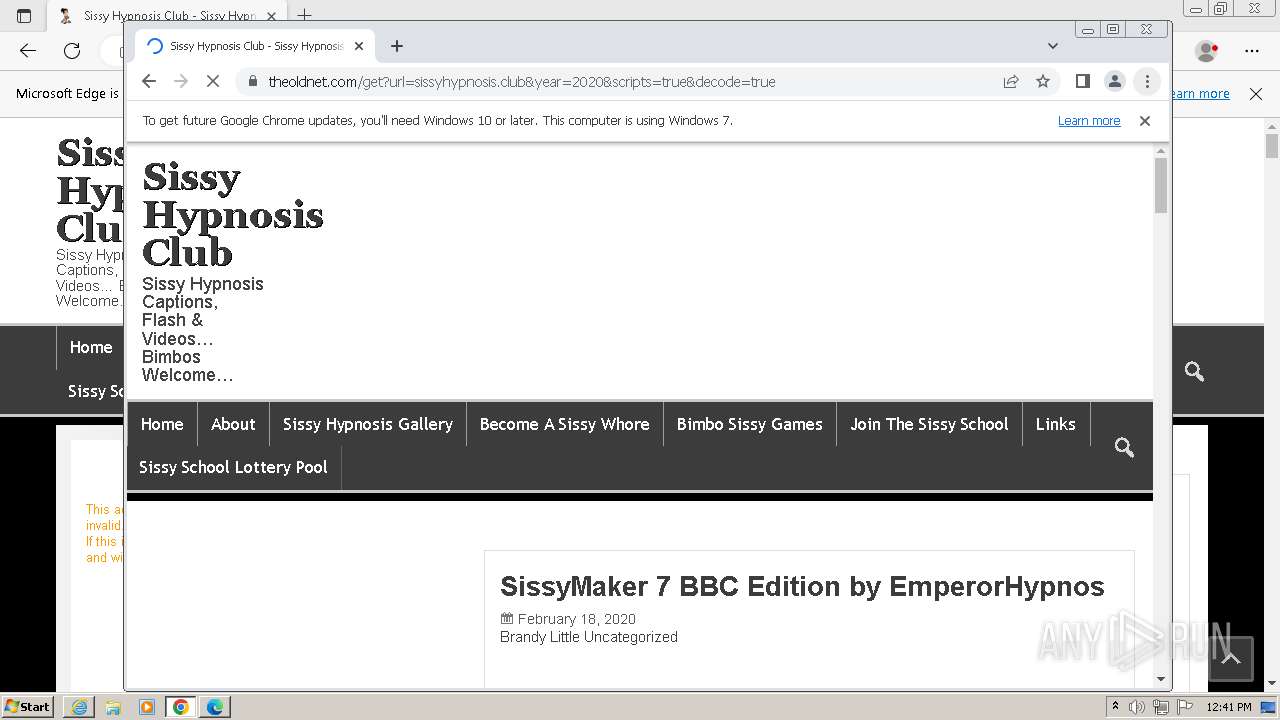Open Windows Media Player taskbar icon
Viewport: 1280px width, 720px height.
[x=147, y=707]
